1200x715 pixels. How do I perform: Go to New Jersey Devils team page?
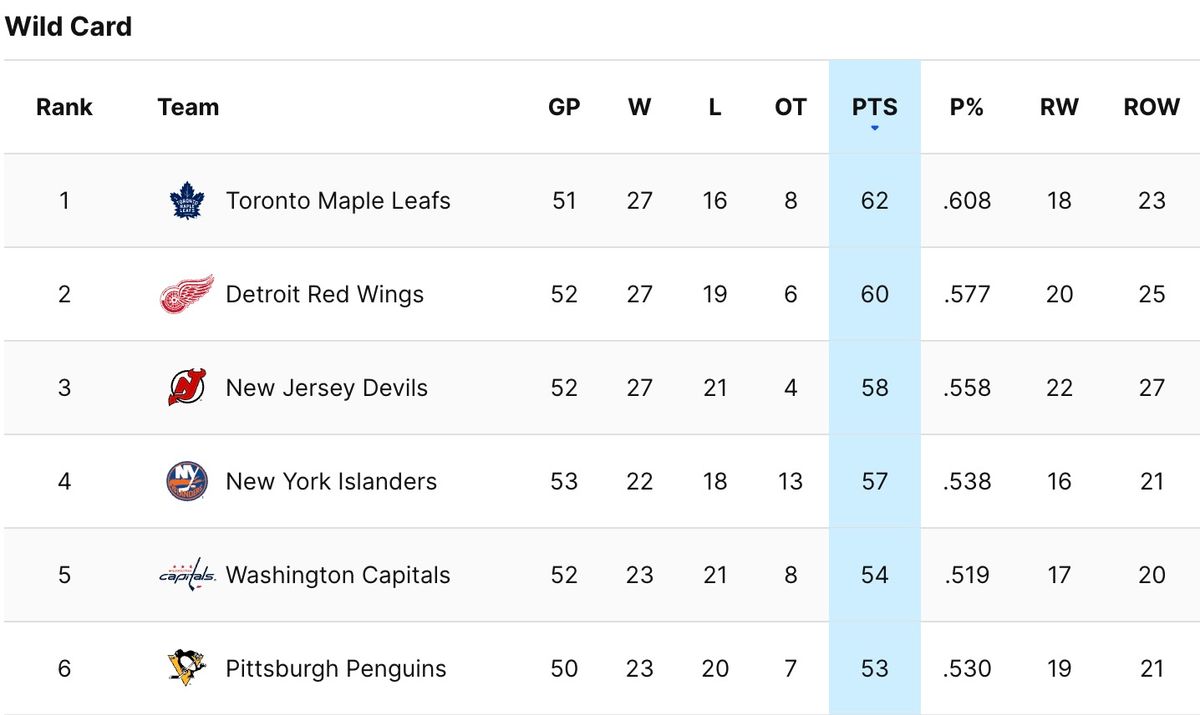327,388
